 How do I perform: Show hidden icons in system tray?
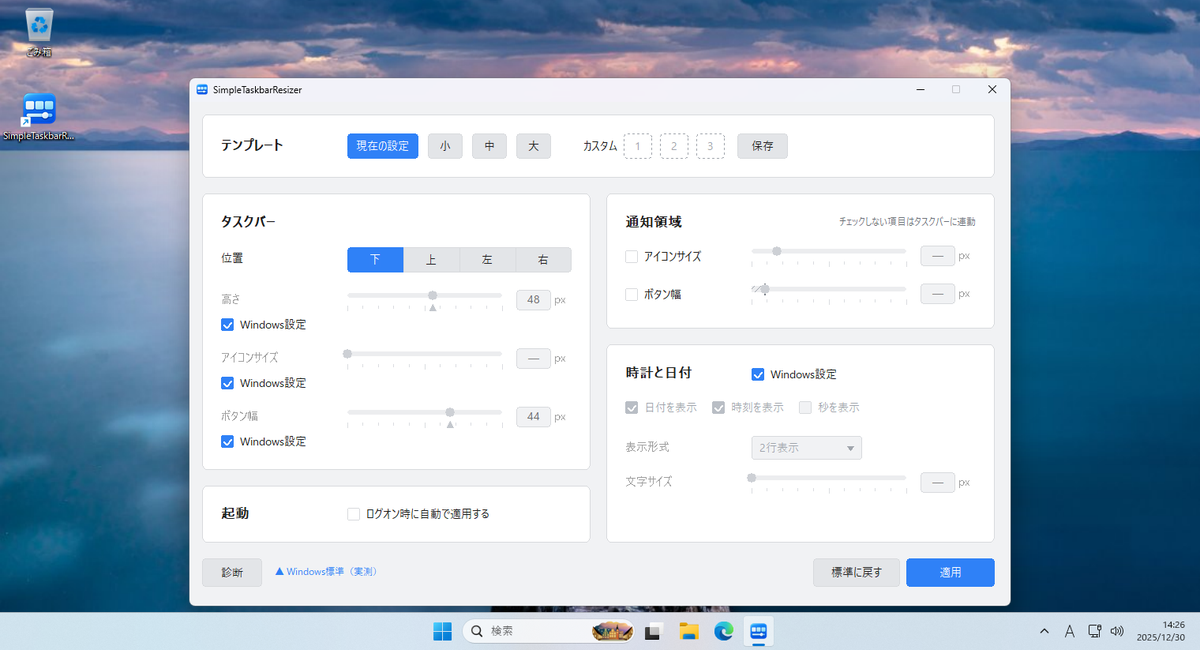pyautogui.click(x=1045, y=631)
